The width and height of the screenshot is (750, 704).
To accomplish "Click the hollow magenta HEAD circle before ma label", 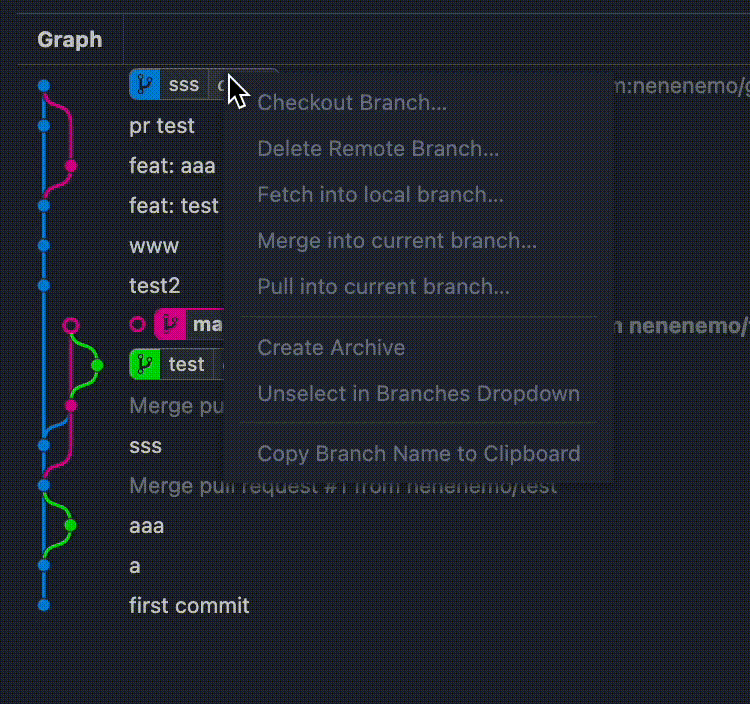I will point(138,324).
